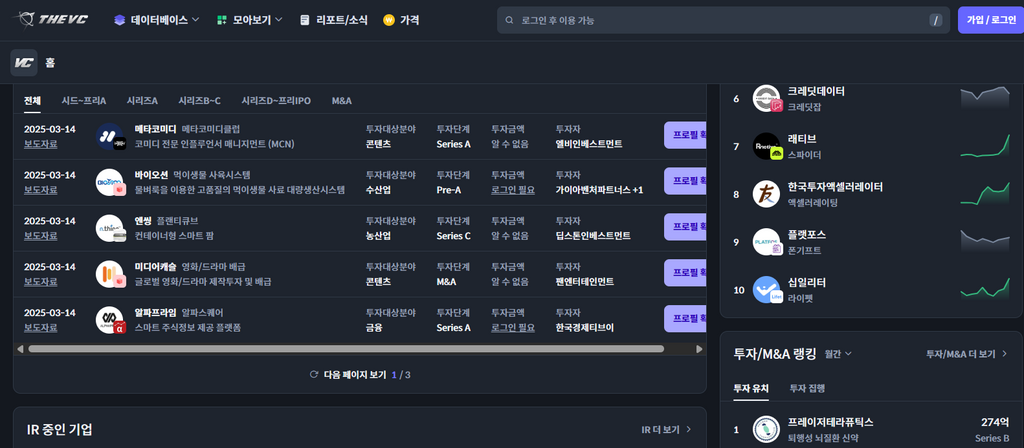
Task: Click 프레이저테라퓨틱스 company name
Action: (x=831, y=422)
